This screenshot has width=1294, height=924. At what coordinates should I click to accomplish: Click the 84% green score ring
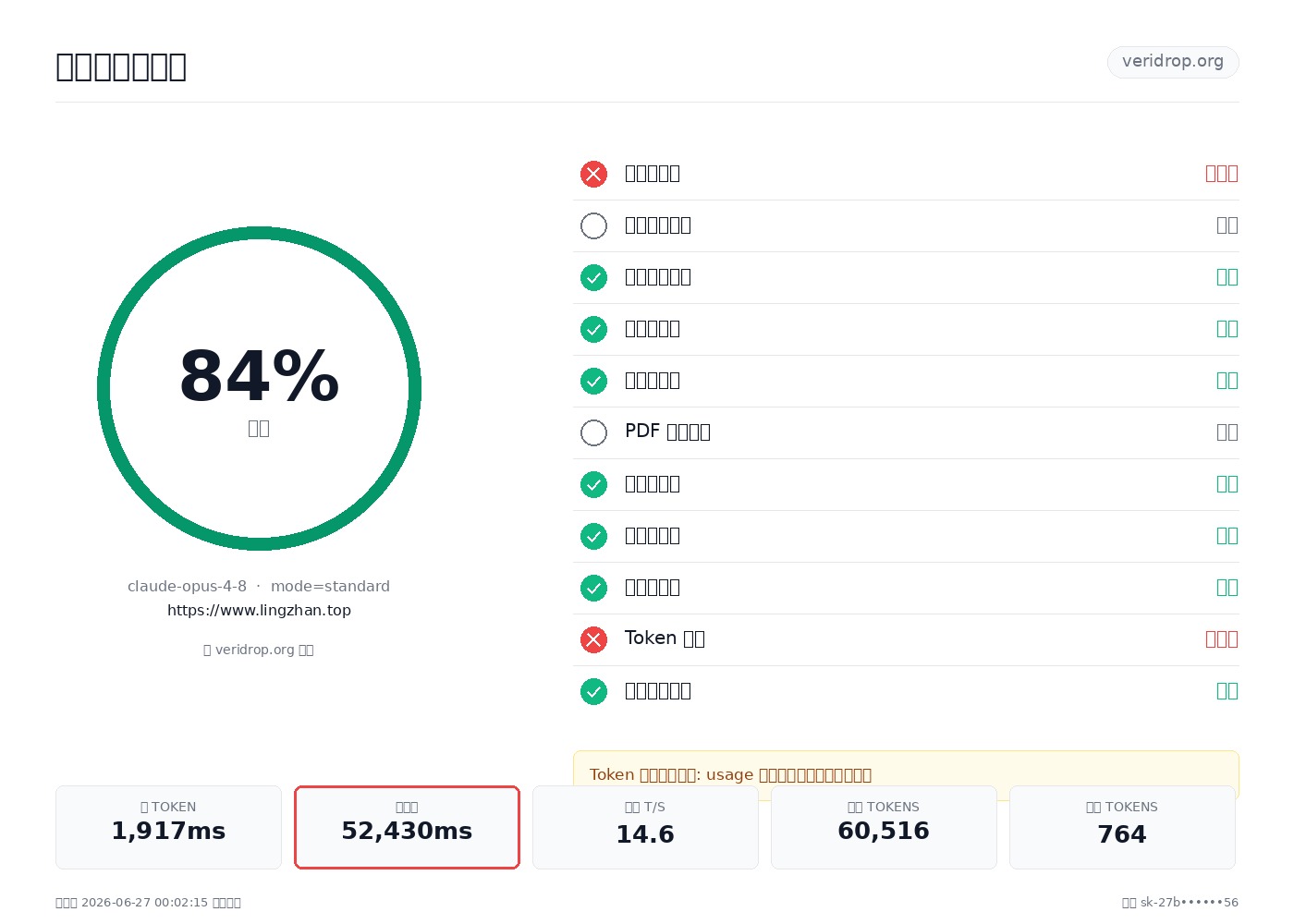pyautogui.click(x=259, y=388)
